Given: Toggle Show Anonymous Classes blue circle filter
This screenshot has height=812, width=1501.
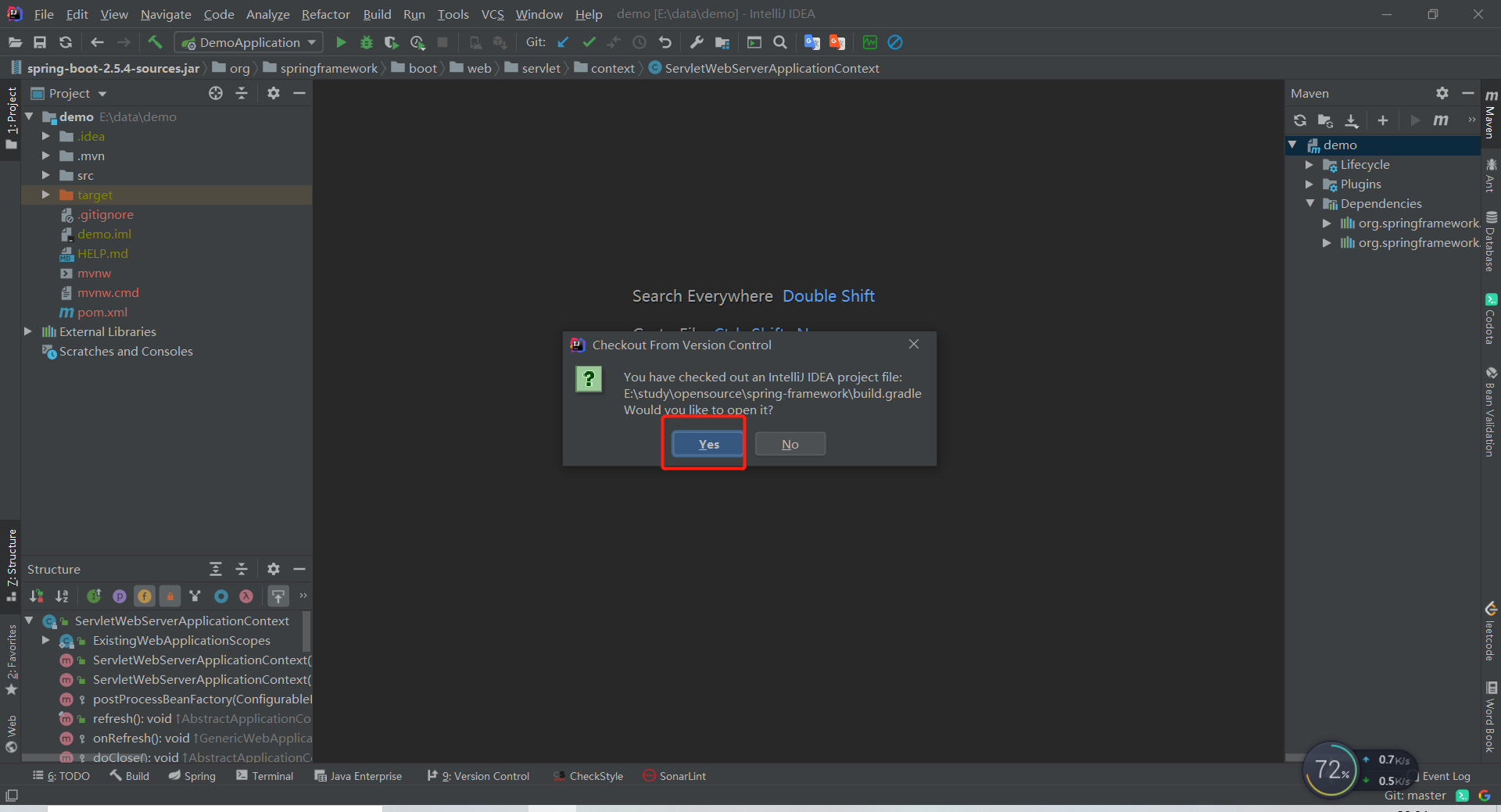Looking at the screenshot, I should [x=221, y=596].
